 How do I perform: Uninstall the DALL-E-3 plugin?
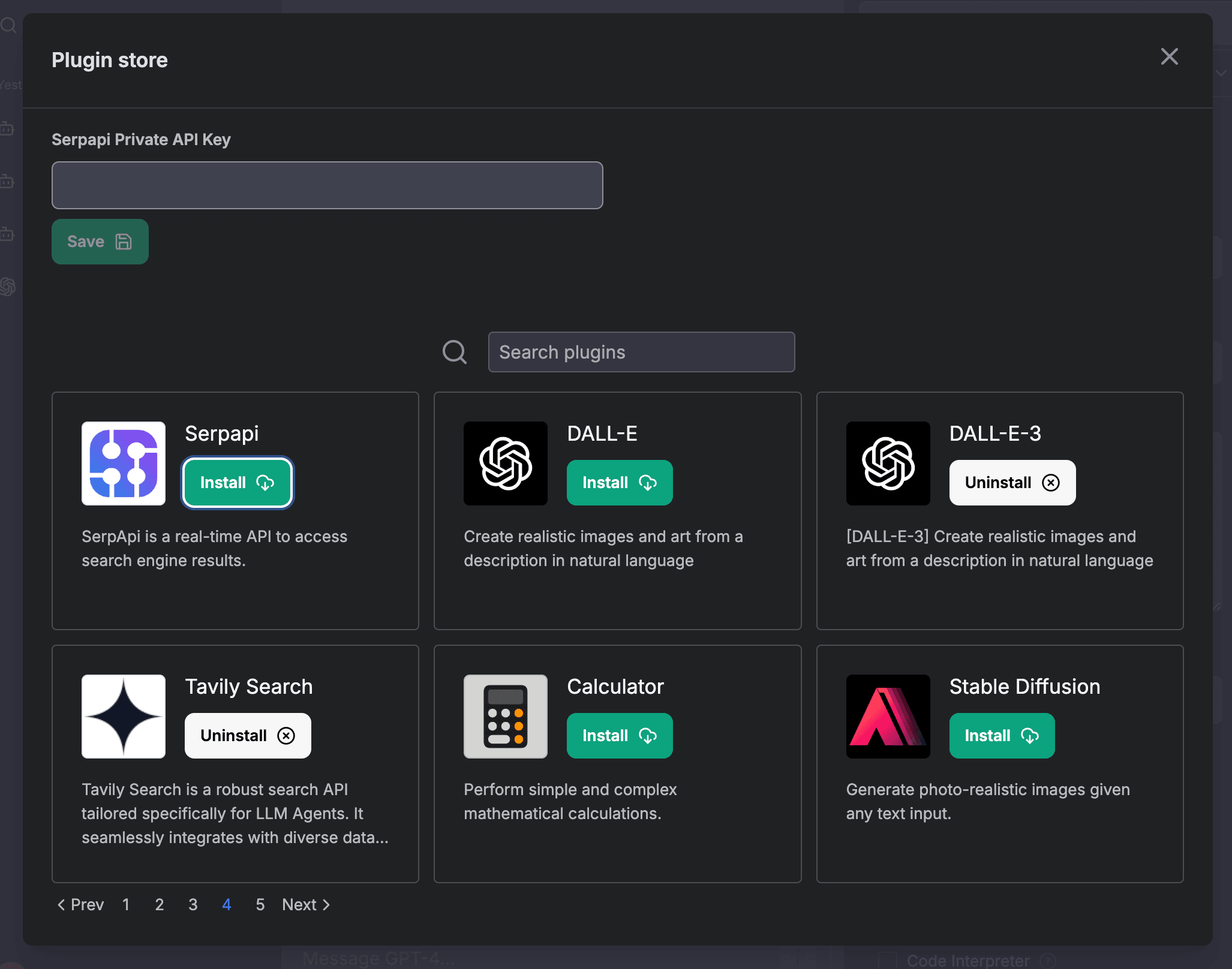[1012, 483]
